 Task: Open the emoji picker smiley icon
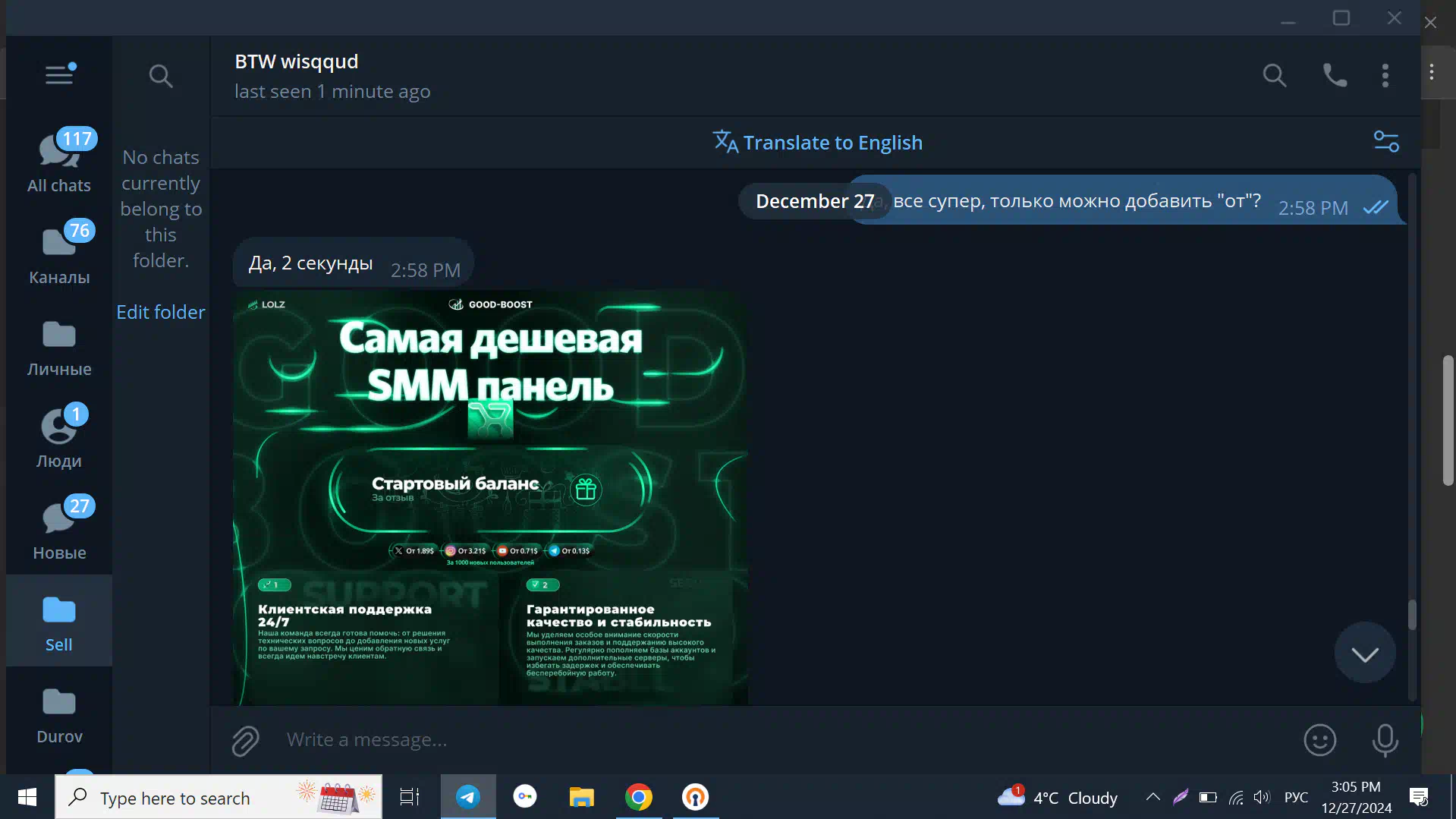click(1320, 740)
